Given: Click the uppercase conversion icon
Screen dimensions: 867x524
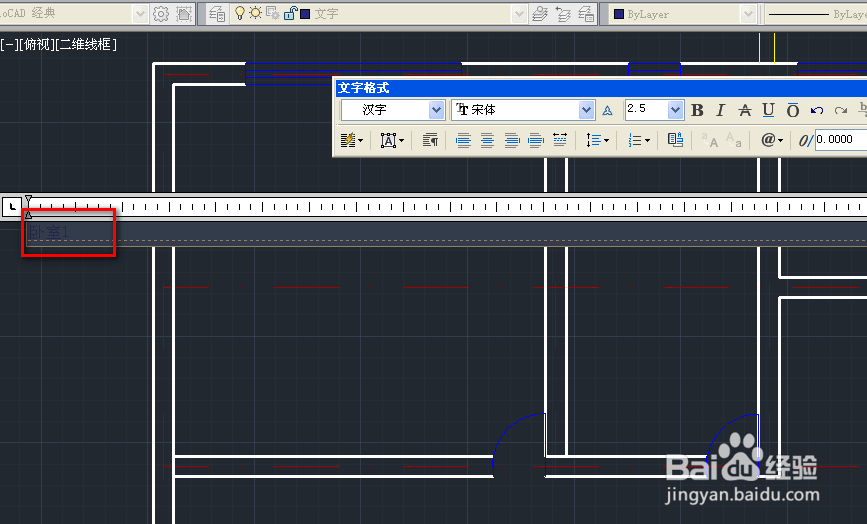Looking at the screenshot, I should tap(709, 140).
